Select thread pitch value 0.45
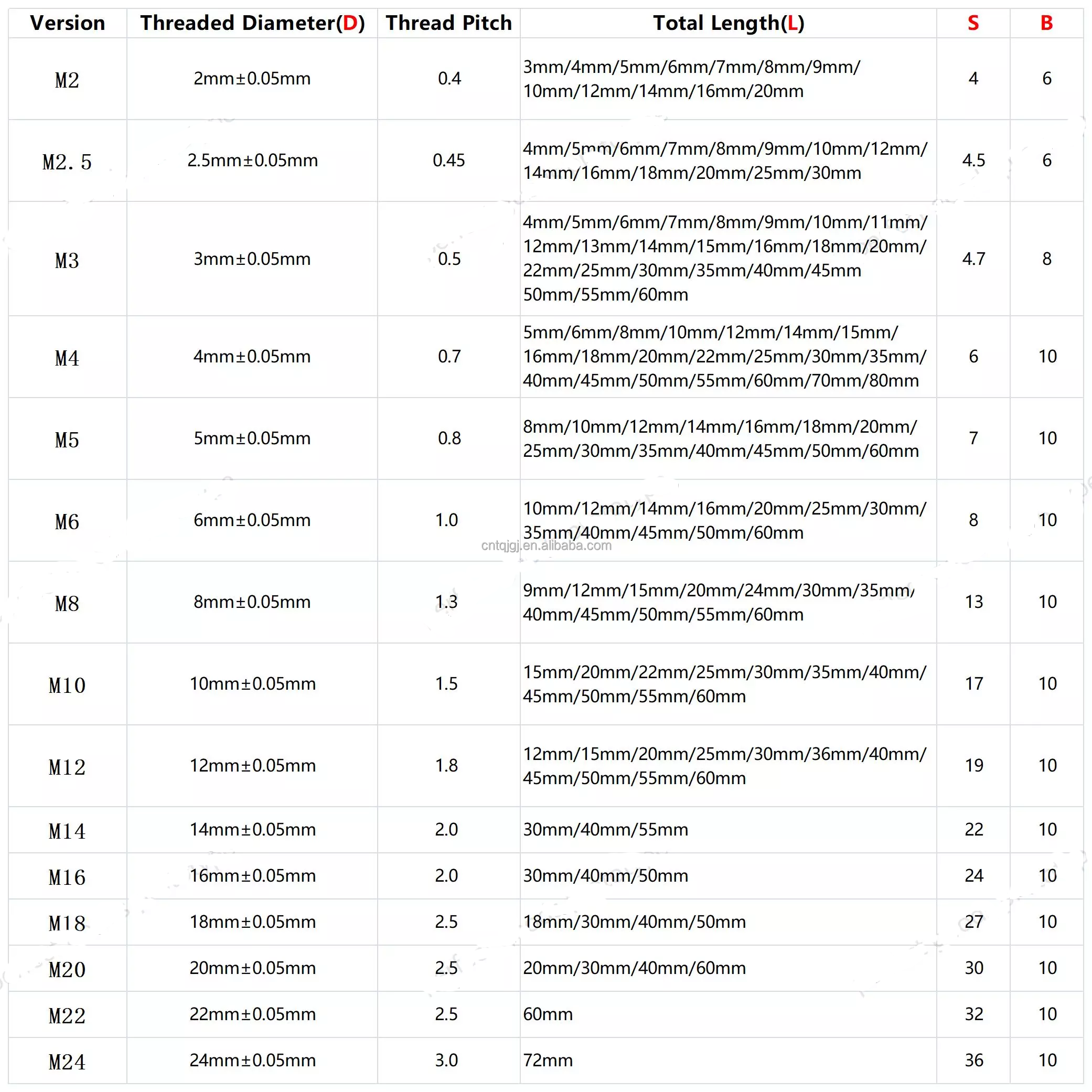The height and width of the screenshot is (1092, 1092). 449,160
